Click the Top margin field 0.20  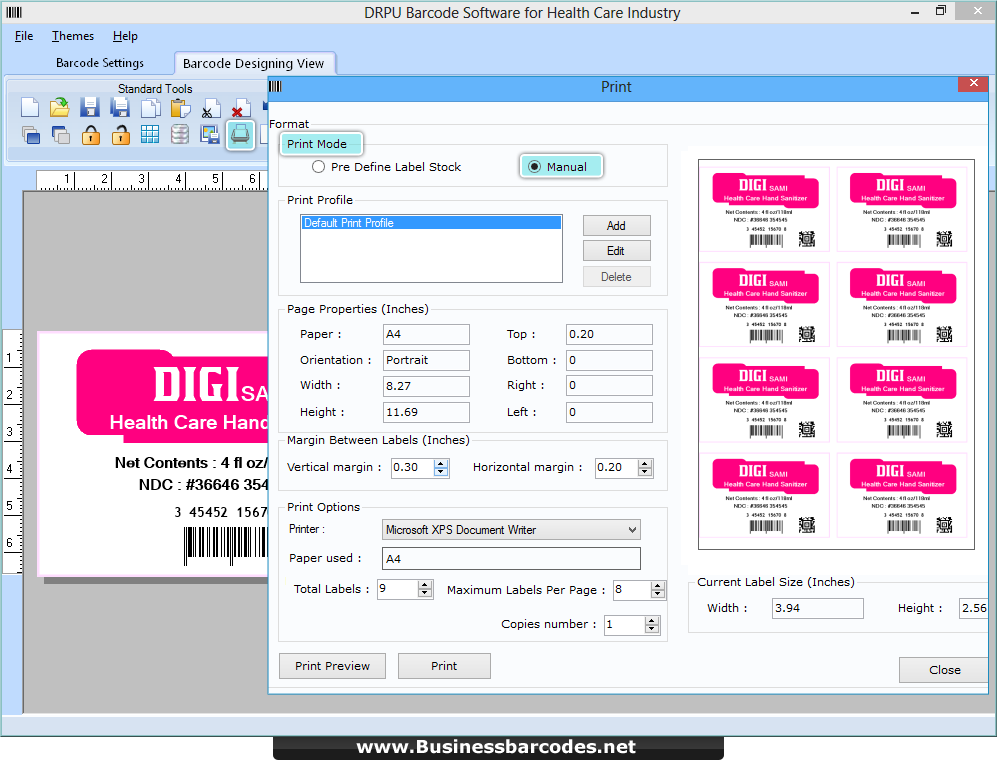[609, 334]
